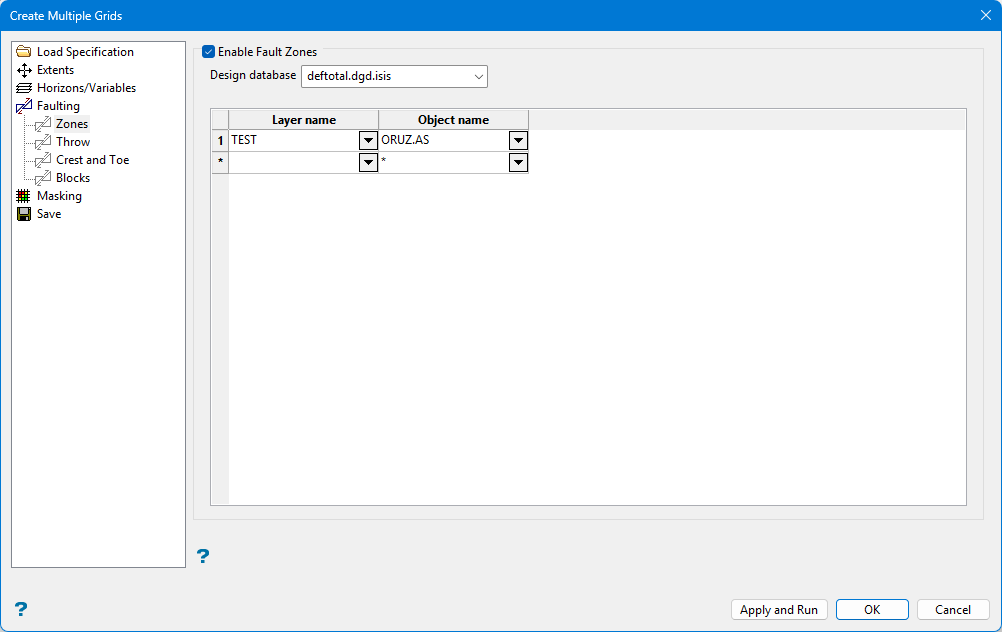Open the Masking page
1002x632 pixels.
click(59, 196)
